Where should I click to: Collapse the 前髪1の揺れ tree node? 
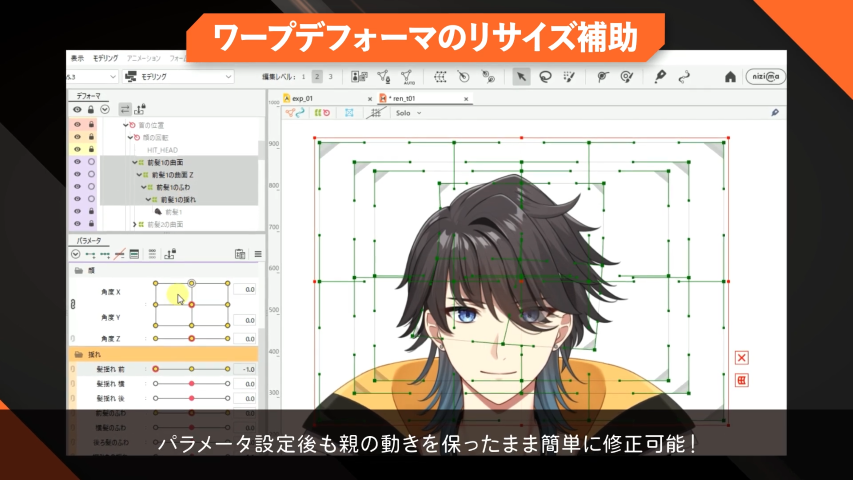tap(148, 200)
